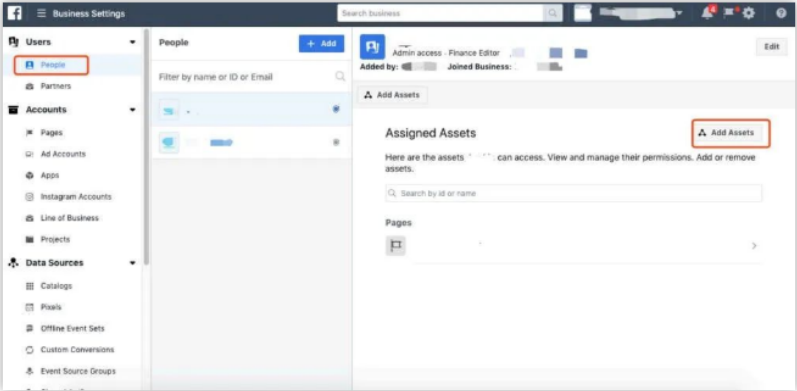Click the flag icon in top bar
The height and width of the screenshot is (391, 797).
click(x=728, y=13)
